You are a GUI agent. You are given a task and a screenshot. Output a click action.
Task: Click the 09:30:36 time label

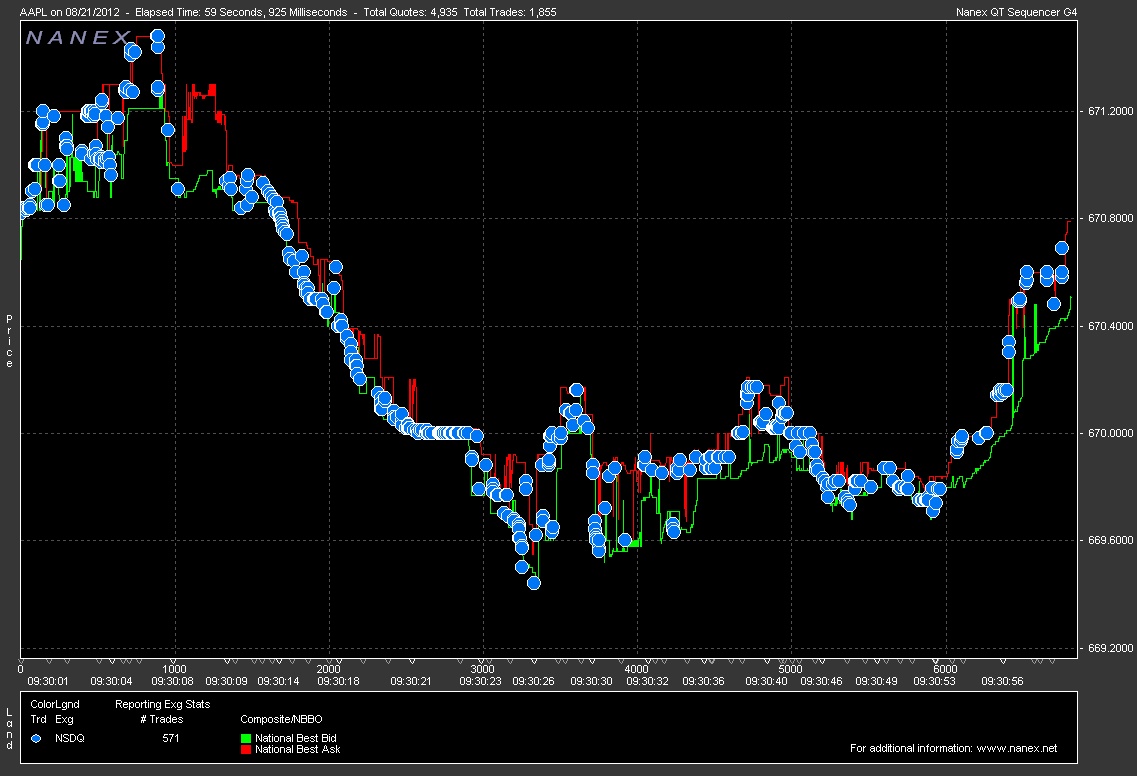703,681
